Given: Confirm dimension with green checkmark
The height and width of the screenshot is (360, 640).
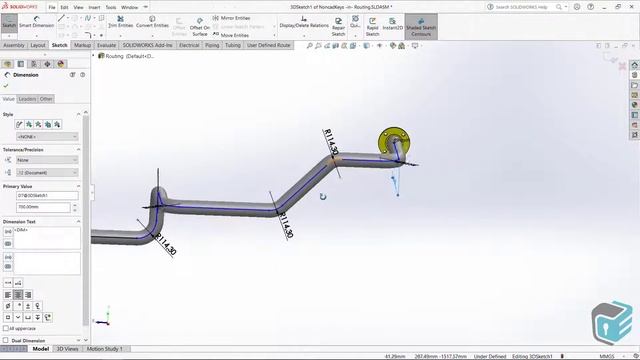Looking at the screenshot, I should click(x=6, y=86).
